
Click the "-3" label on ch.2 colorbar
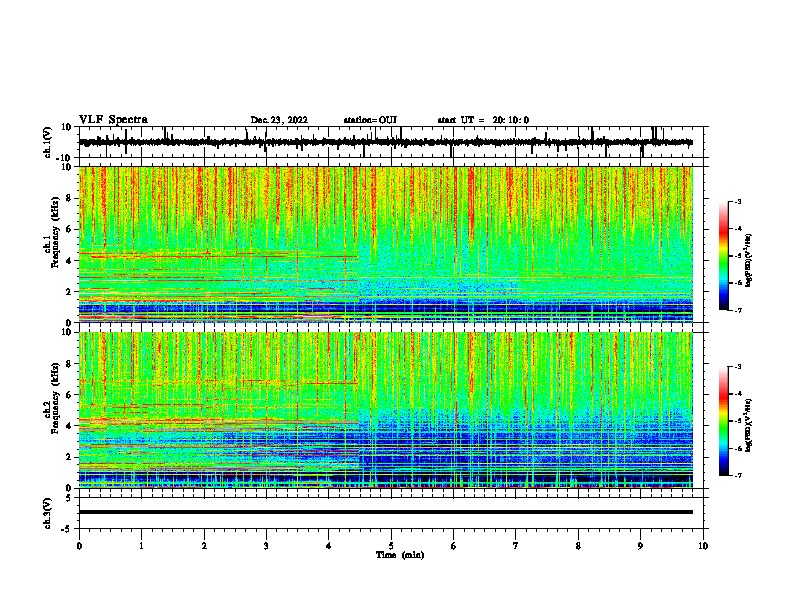[x=738, y=367]
